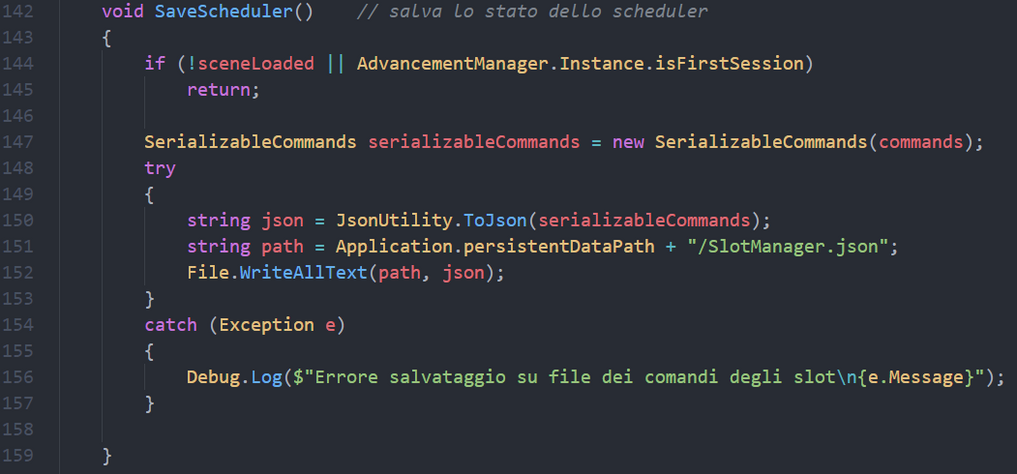Click line number 142 in the gutter
The height and width of the screenshot is (474, 1017).
(x=18, y=12)
